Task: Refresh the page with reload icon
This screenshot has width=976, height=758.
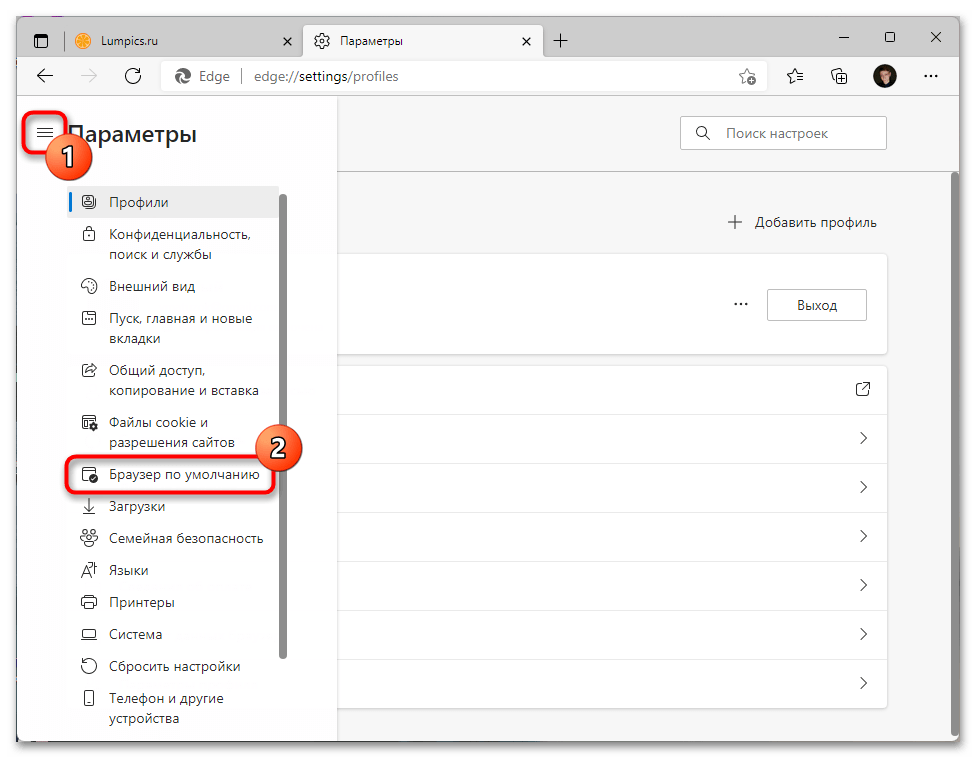Action: point(132,76)
